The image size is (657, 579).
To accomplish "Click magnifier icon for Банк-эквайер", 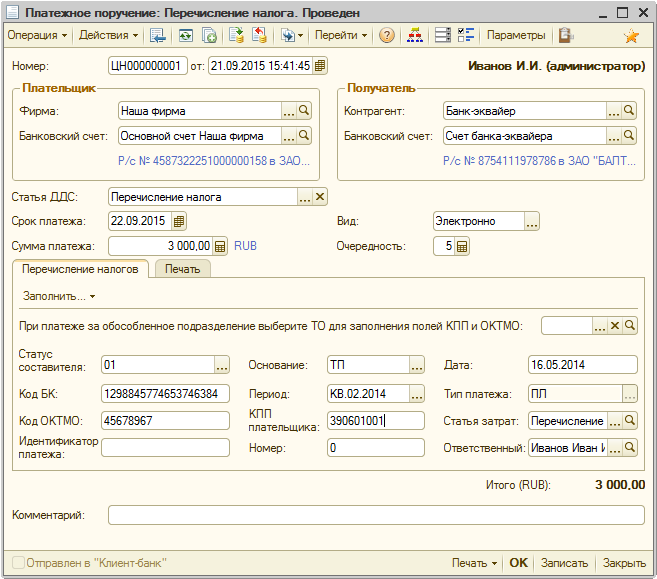I will (x=629, y=111).
